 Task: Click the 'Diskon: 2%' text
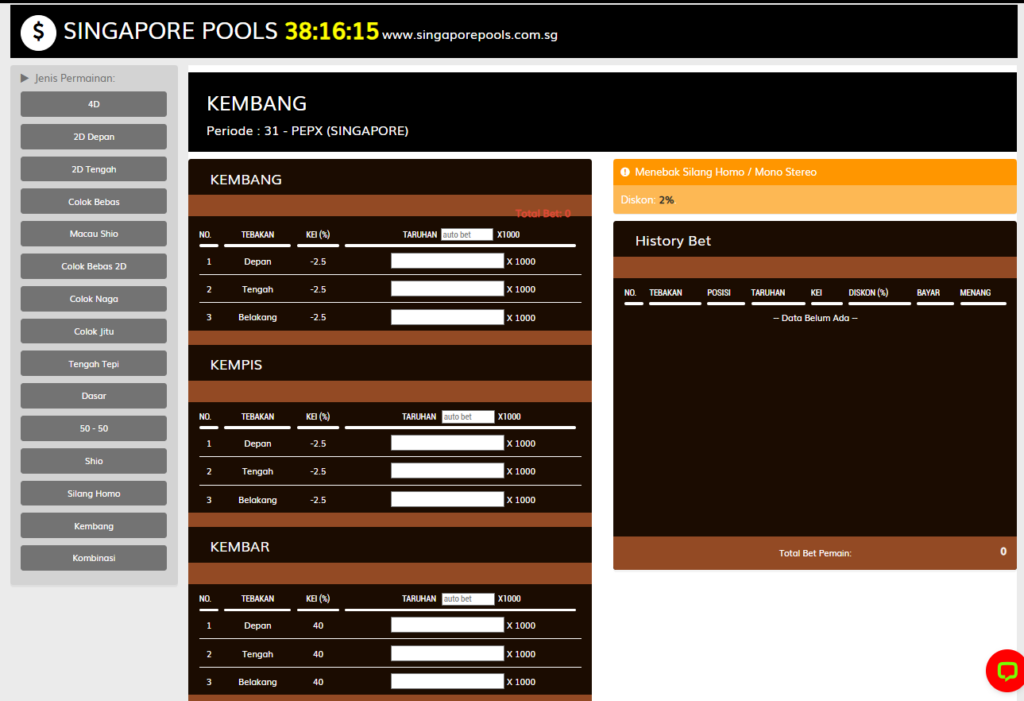tap(647, 200)
